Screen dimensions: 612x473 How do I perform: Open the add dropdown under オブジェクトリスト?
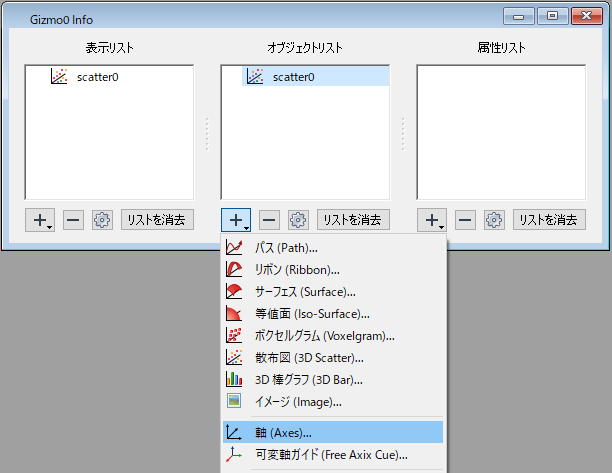click(236, 220)
